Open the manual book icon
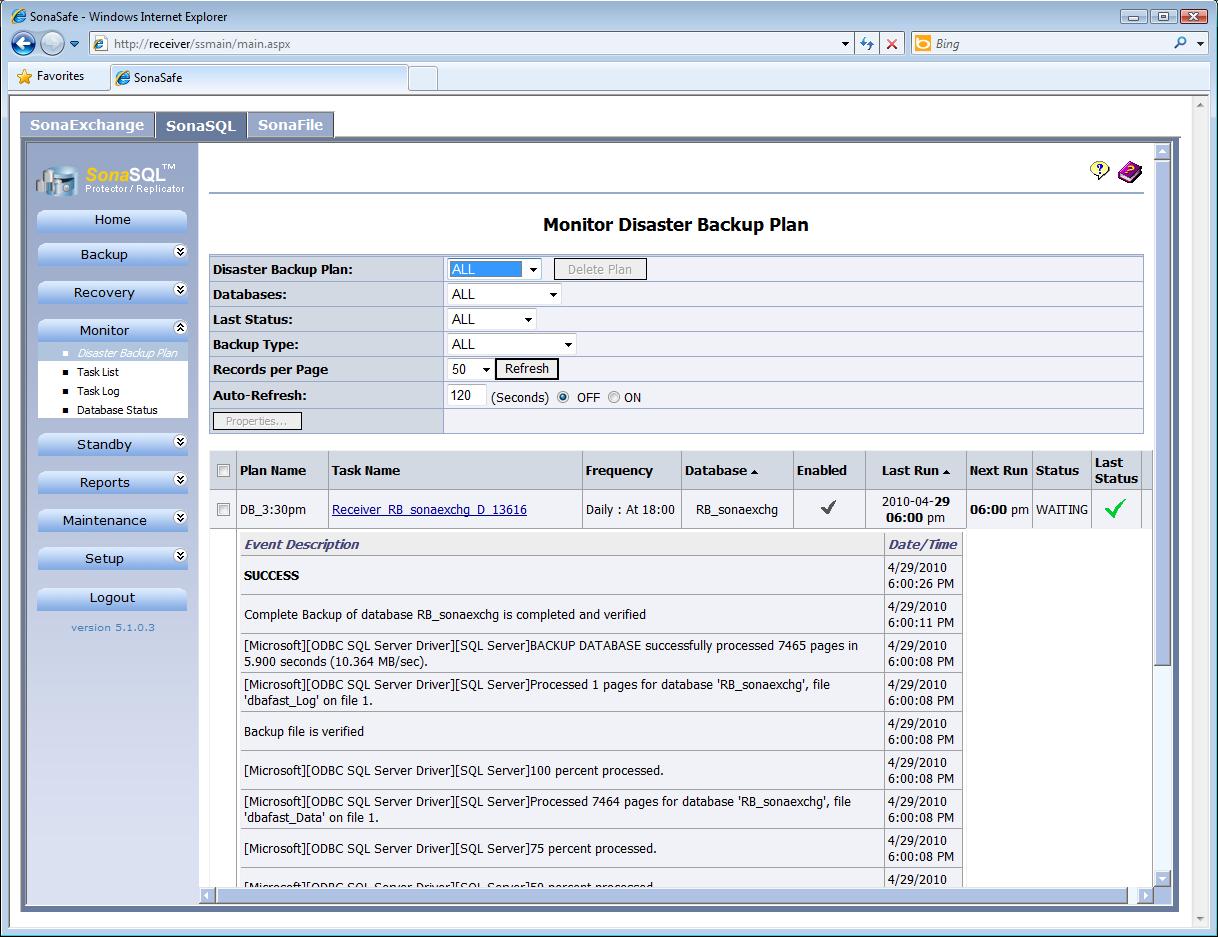The height and width of the screenshot is (937, 1218). (x=1130, y=172)
